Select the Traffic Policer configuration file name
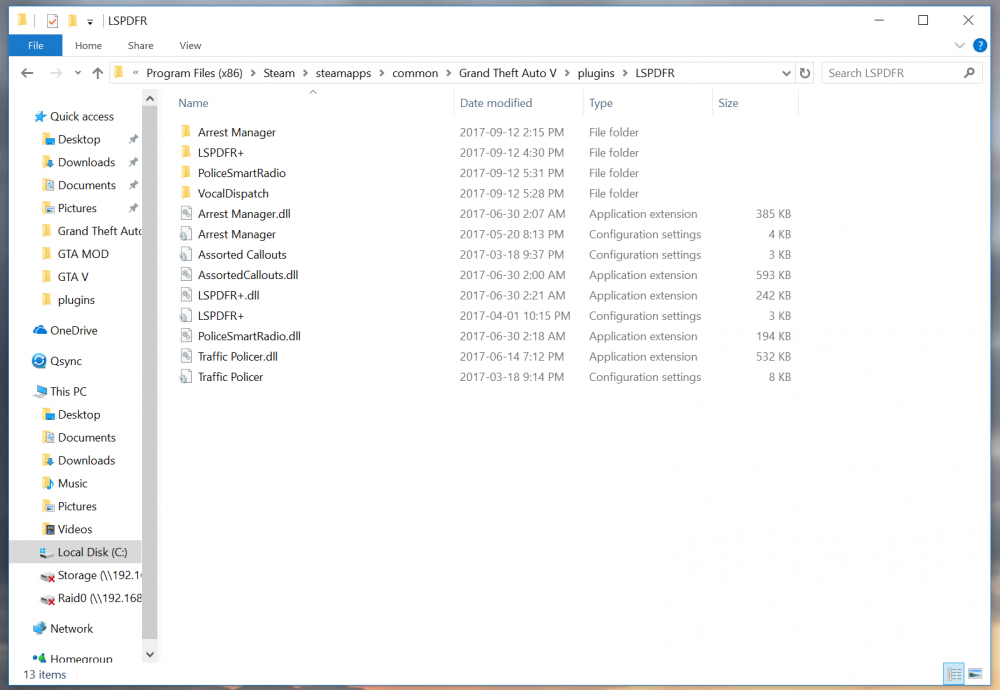Screen dimensions: 1000x690 pyautogui.click(x=230, y=377)
